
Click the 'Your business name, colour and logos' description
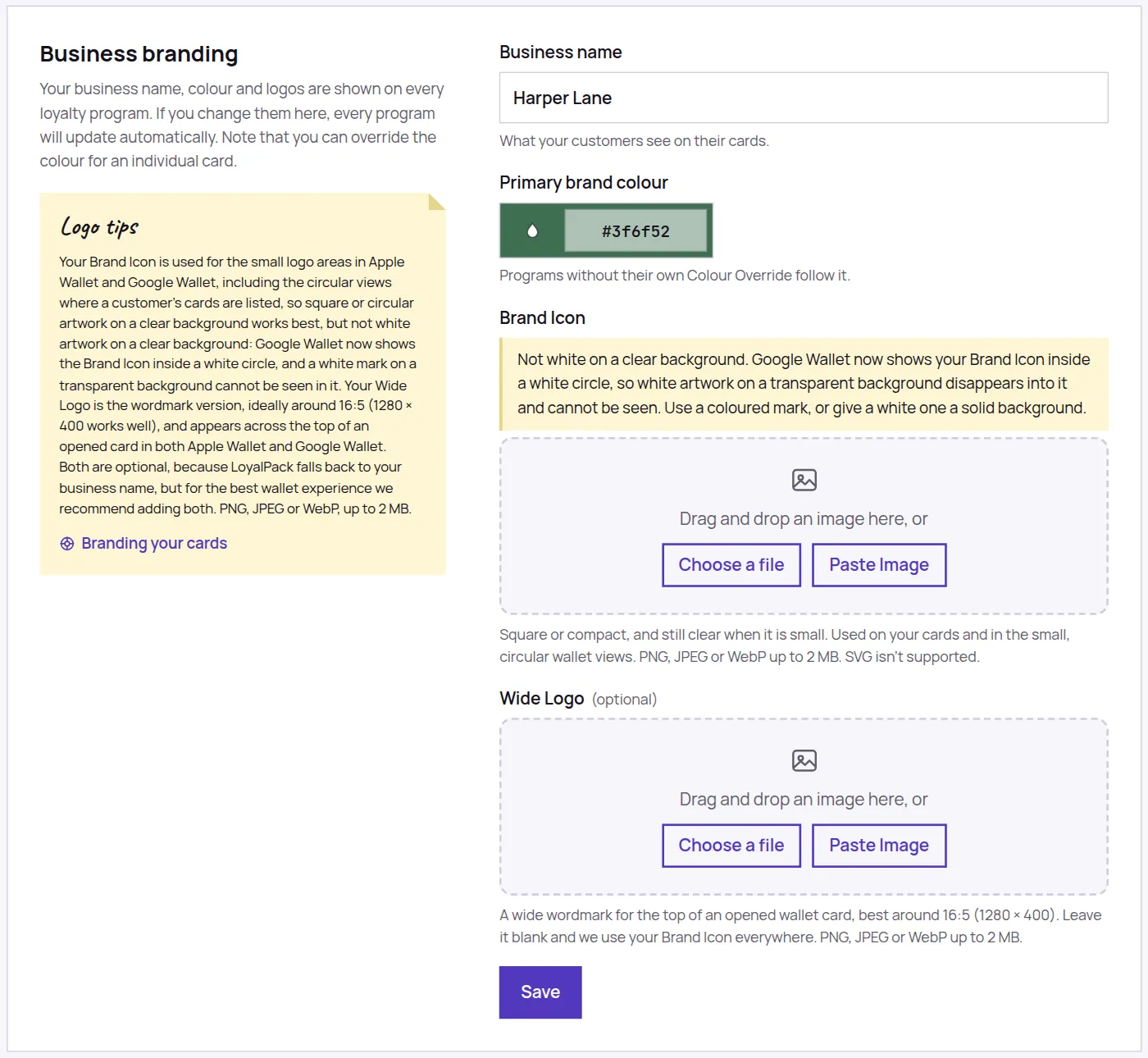[242, 125]
